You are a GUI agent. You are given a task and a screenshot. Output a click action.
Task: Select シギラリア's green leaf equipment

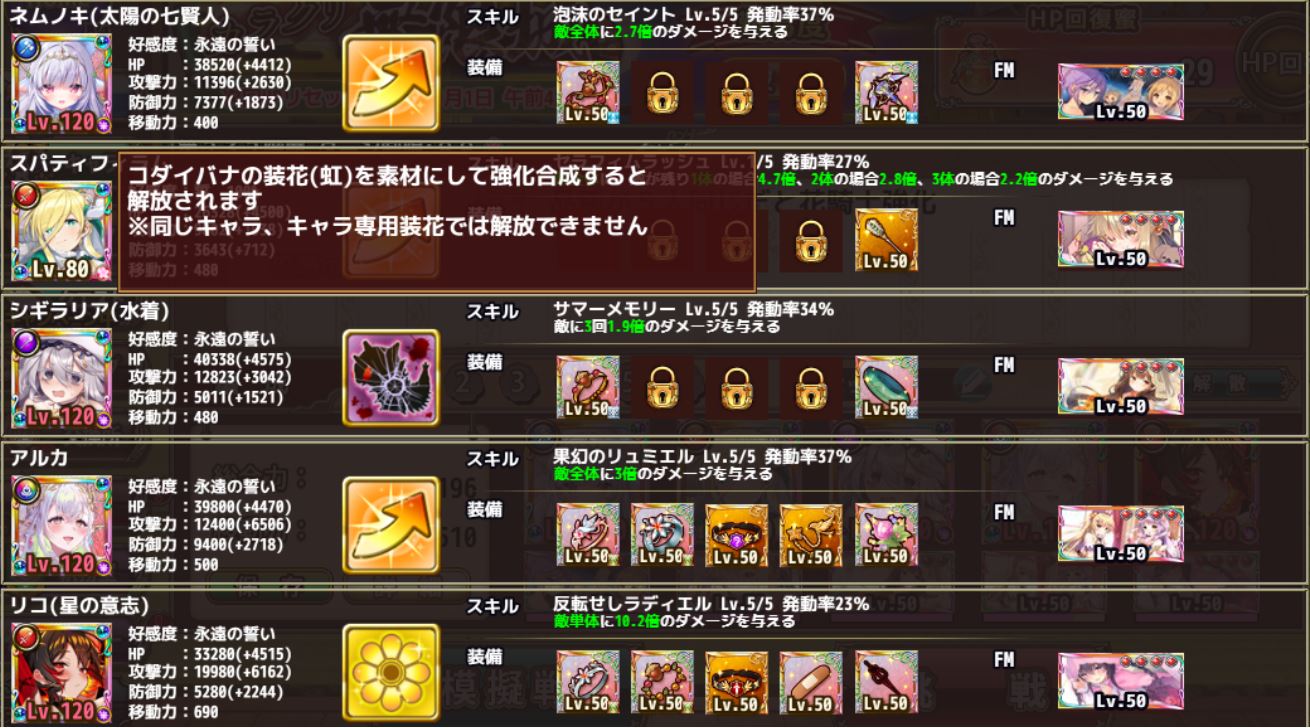pos(886,387)
